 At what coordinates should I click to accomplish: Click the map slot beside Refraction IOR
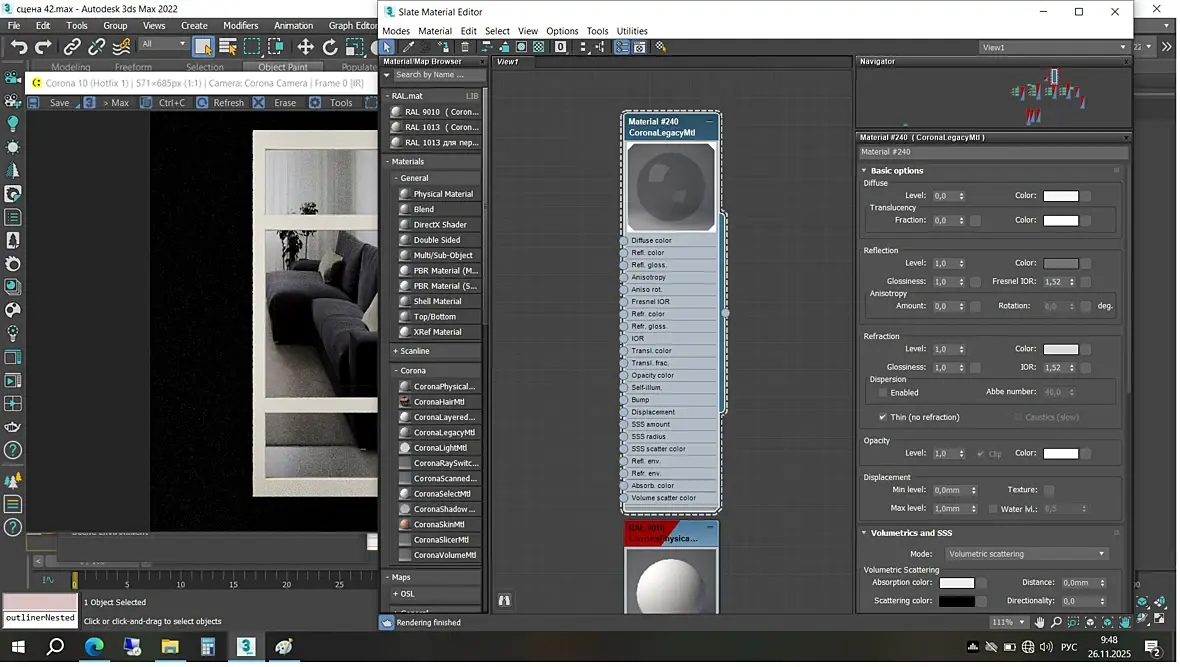(x=1086, y=367)
